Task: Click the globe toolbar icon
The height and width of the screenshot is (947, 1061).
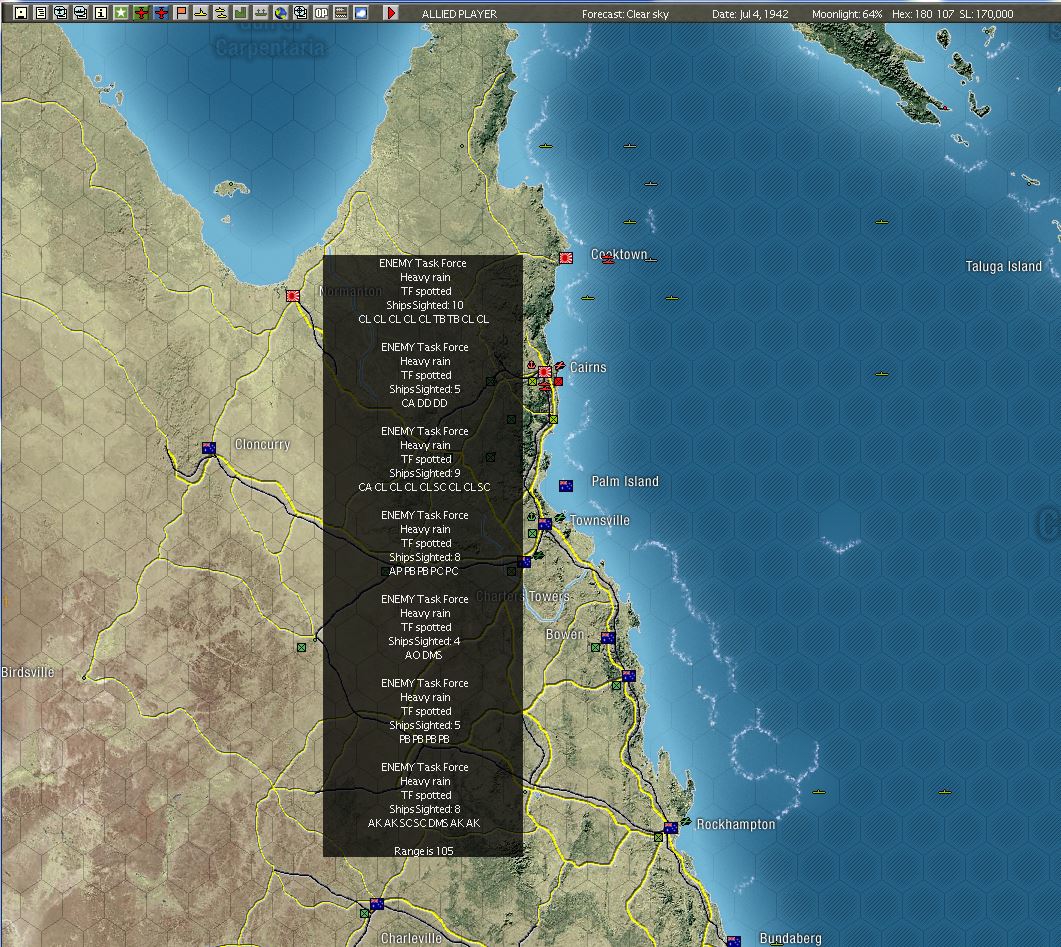Action: coord(280,13)
